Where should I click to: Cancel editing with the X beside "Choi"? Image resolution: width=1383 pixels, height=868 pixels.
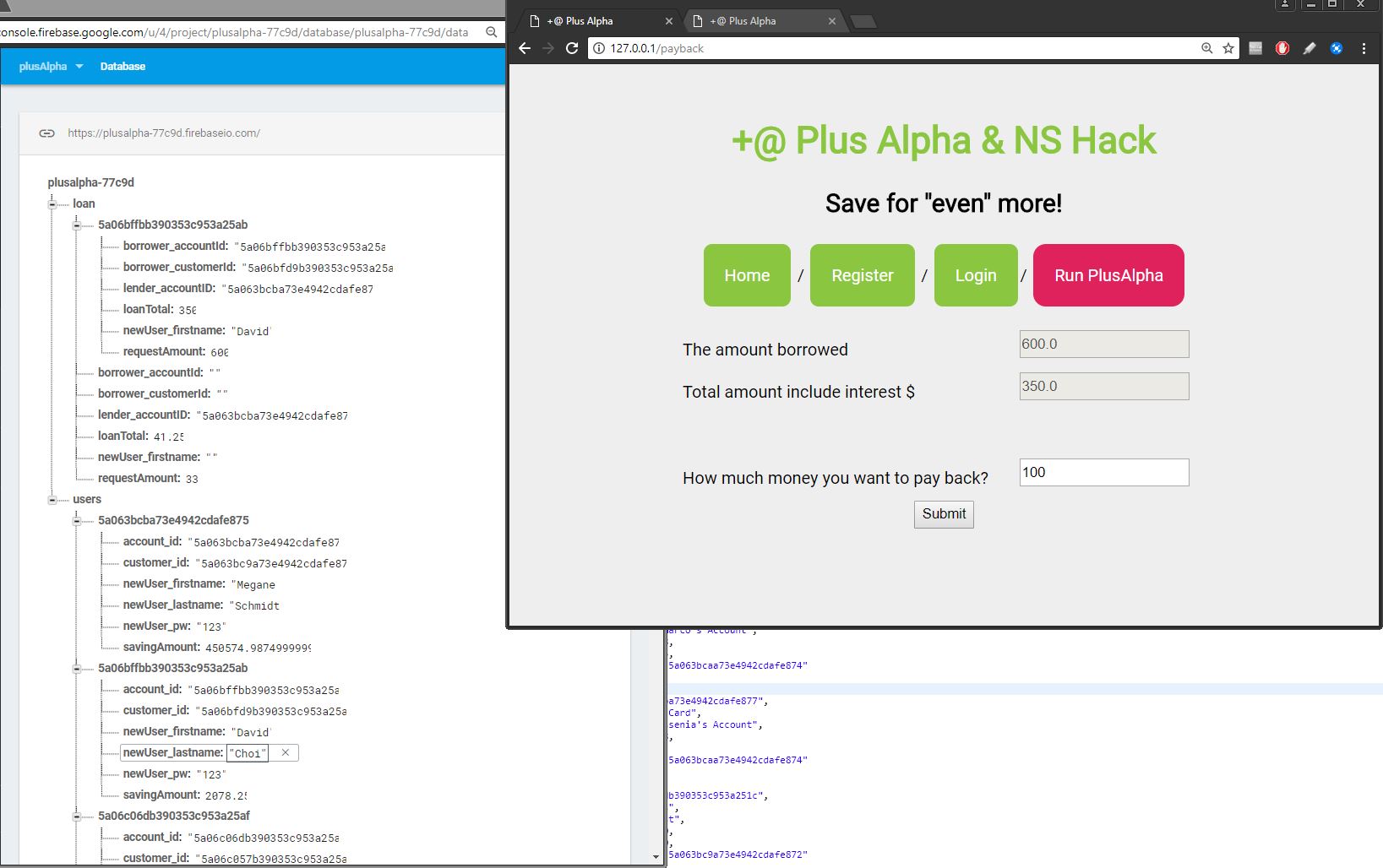coord(286,752)
